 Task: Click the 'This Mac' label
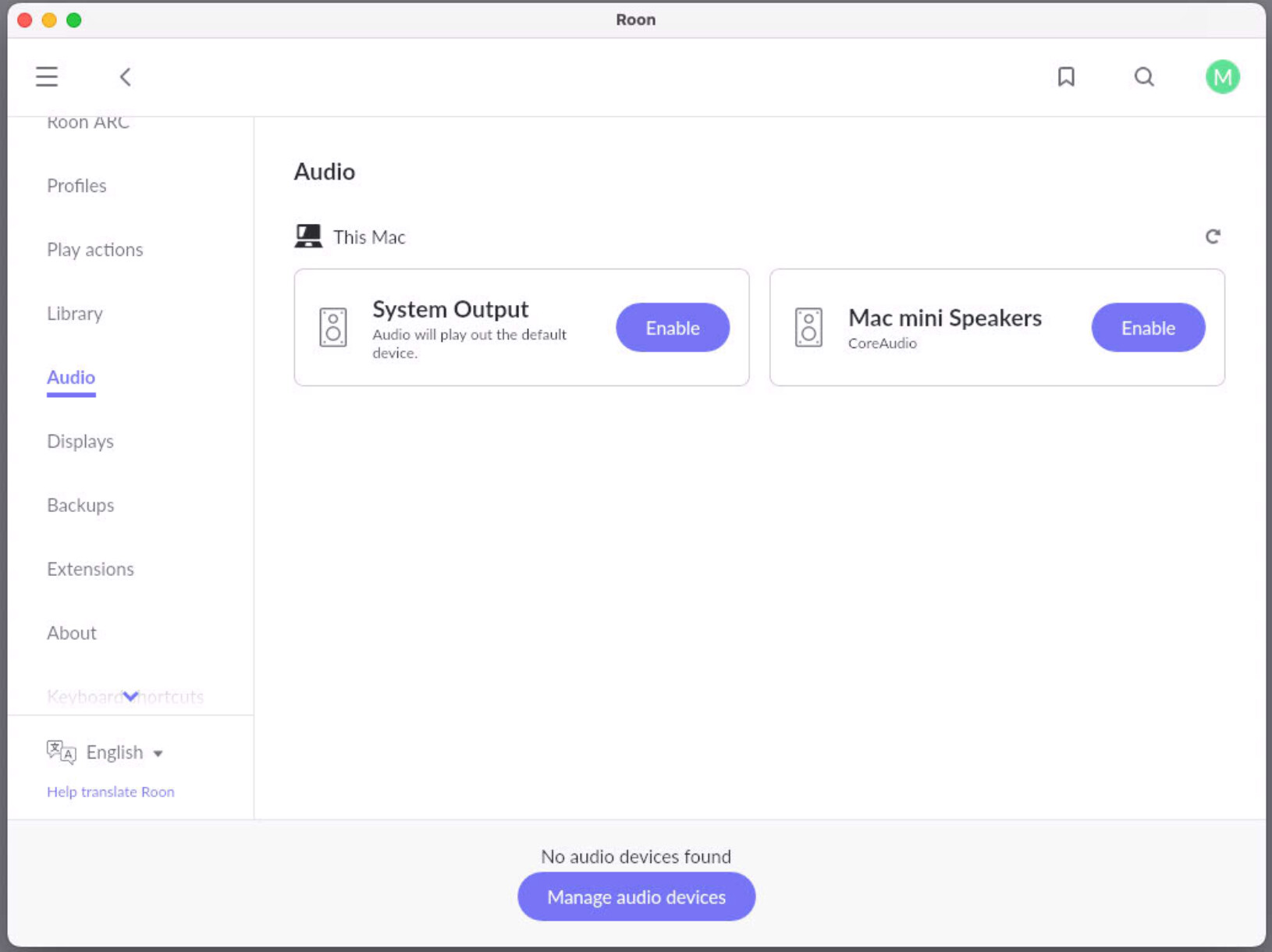point(369,237)
